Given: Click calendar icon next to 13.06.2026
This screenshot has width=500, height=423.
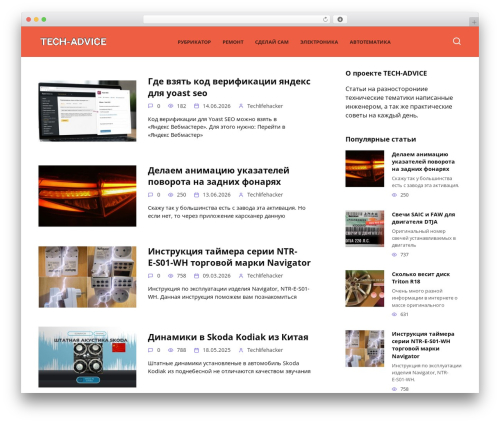Looking at the screenshot, I should pos(196,195).
